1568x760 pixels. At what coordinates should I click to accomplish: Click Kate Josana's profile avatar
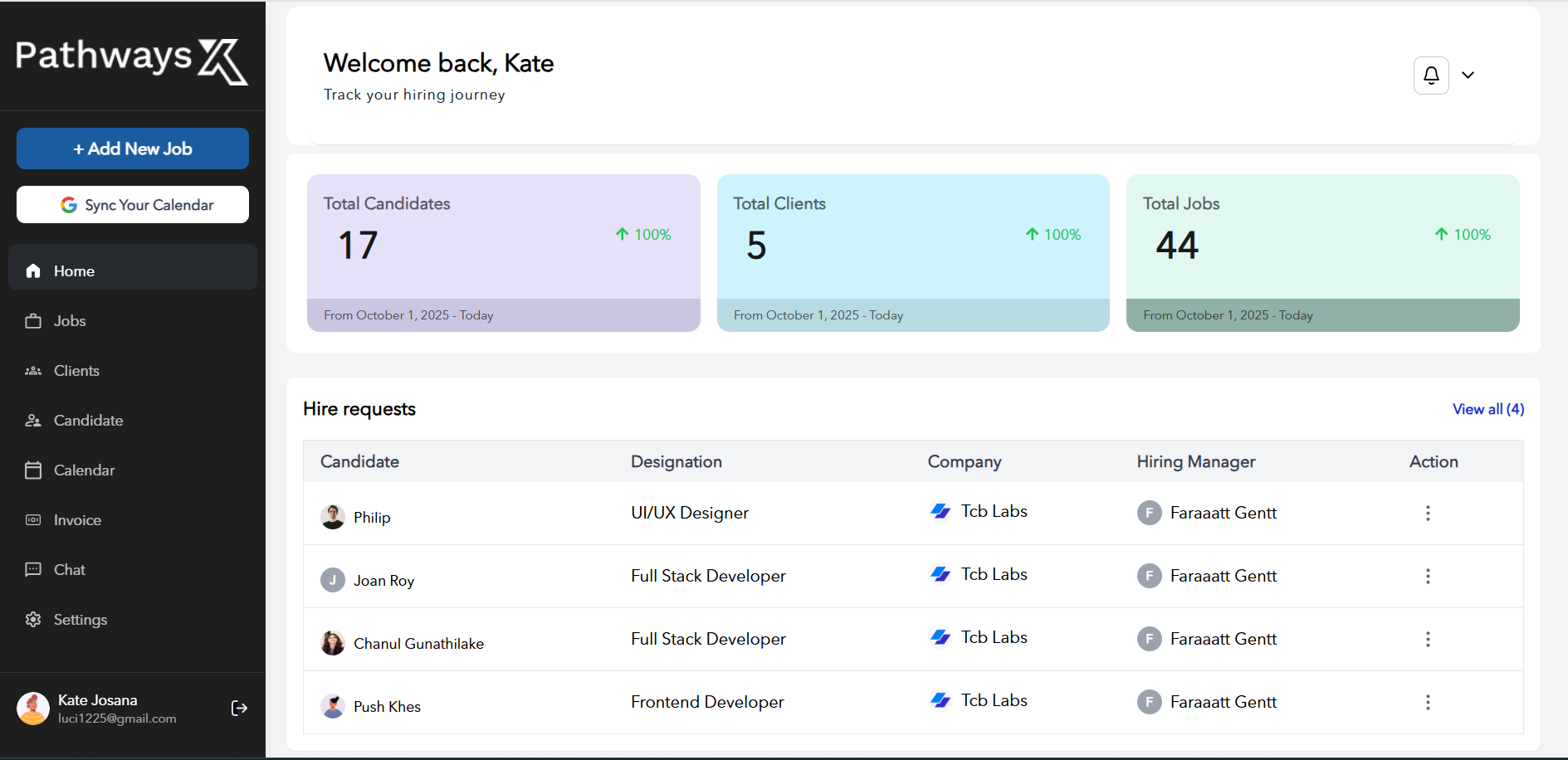click(x=33, y=709)
